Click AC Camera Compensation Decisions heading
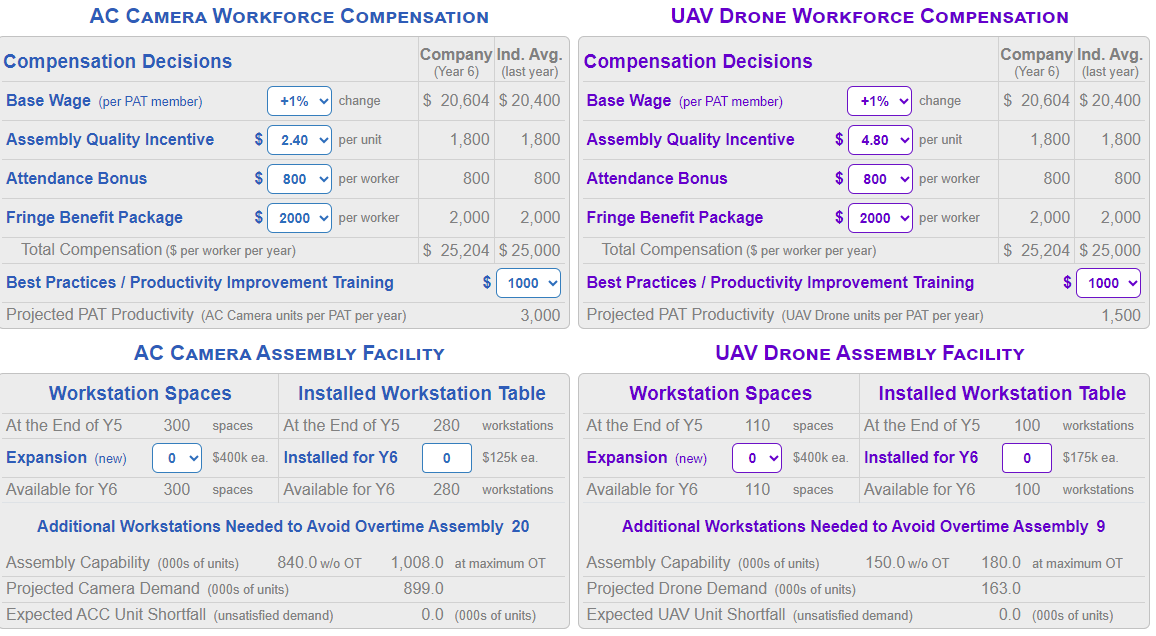1156x636 pixels. pos(117,61)
